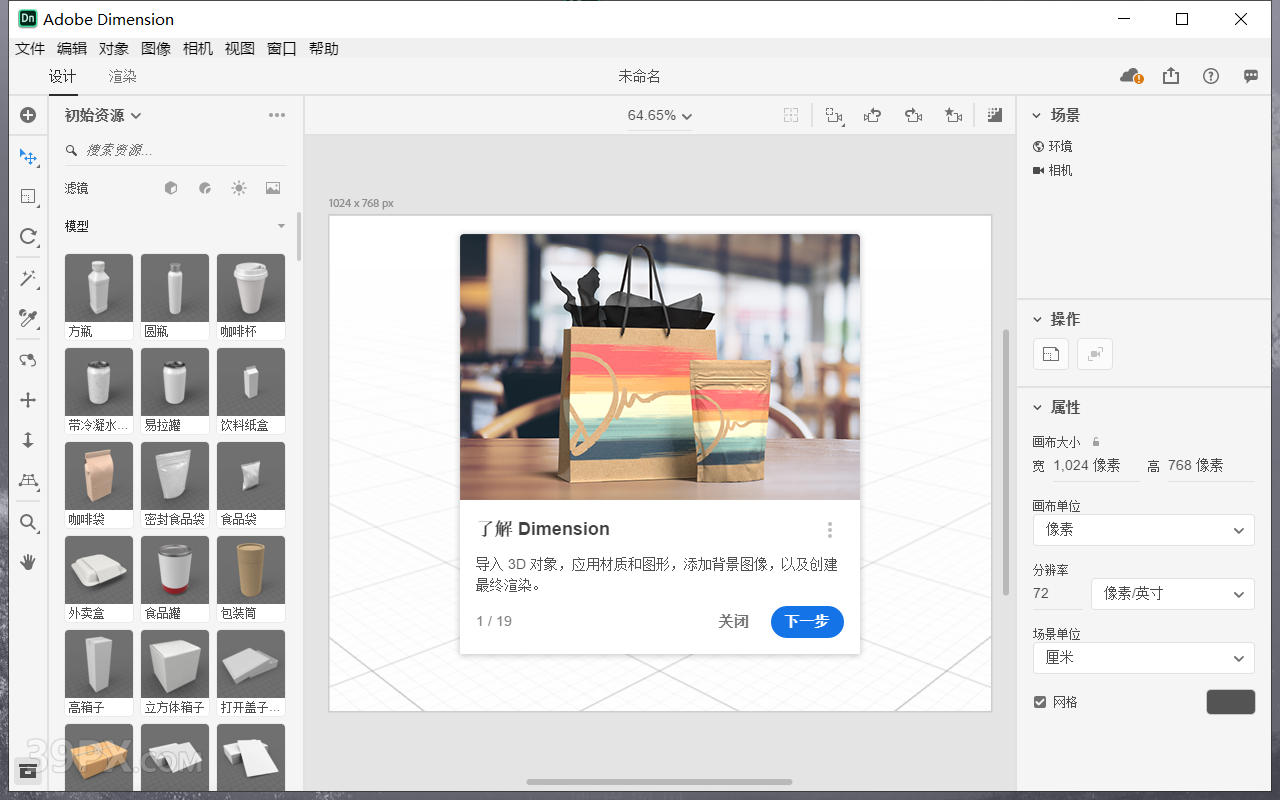Filter assets by models cube icon

tap(171, 188)
